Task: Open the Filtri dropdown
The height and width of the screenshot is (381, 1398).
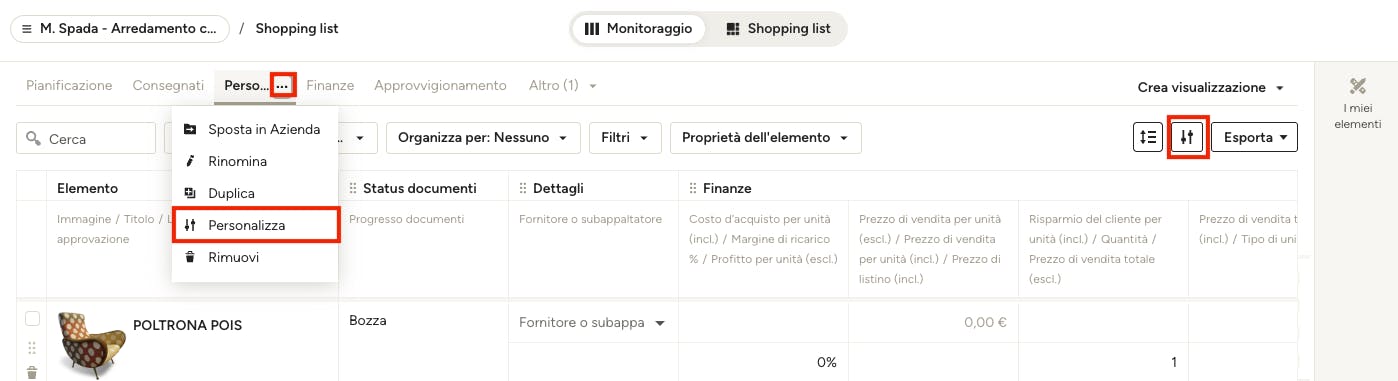Action: (x=625, y=138)
